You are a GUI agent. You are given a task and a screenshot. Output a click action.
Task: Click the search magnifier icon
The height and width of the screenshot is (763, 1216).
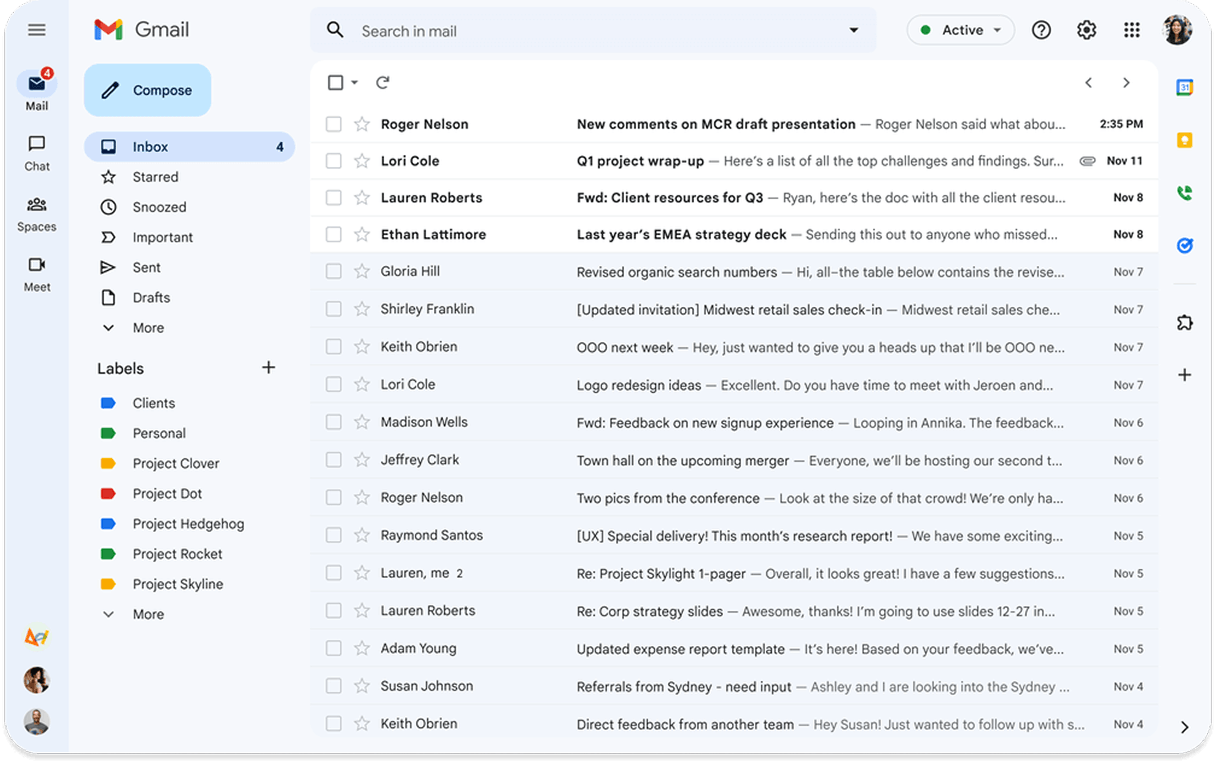click(336, 30)
